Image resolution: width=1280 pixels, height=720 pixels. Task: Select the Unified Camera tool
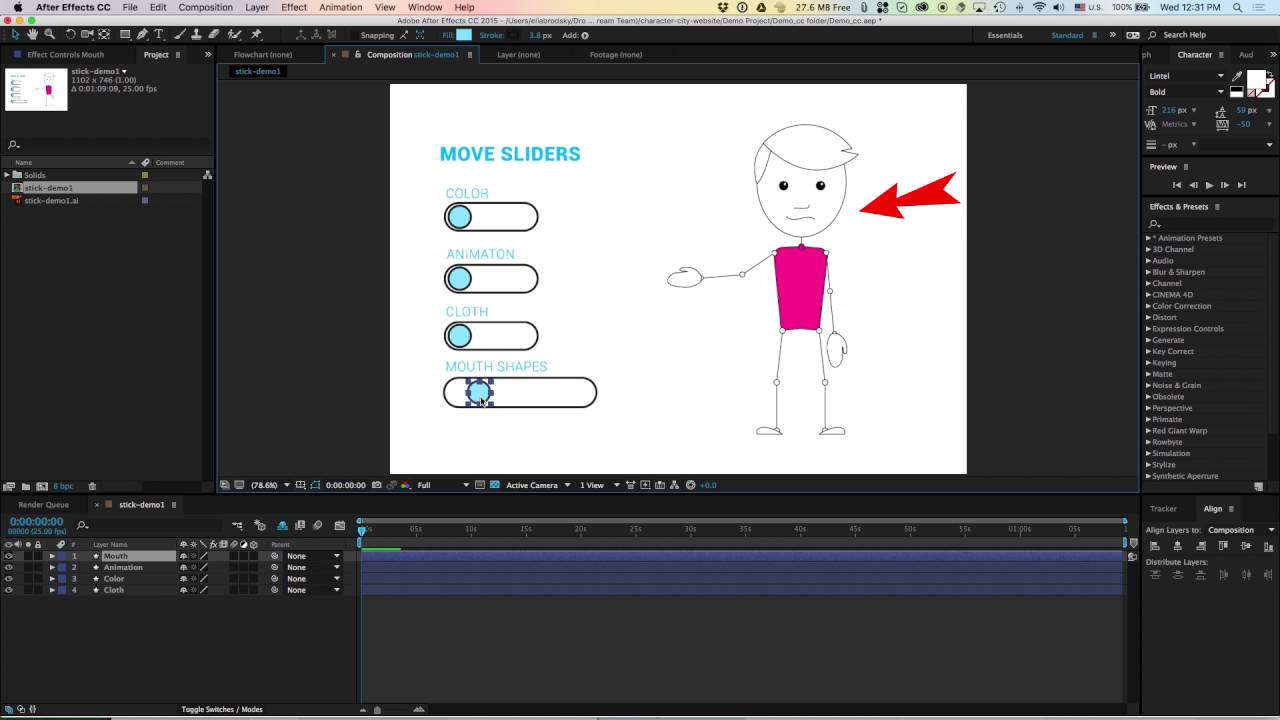[x=87, y=34]
